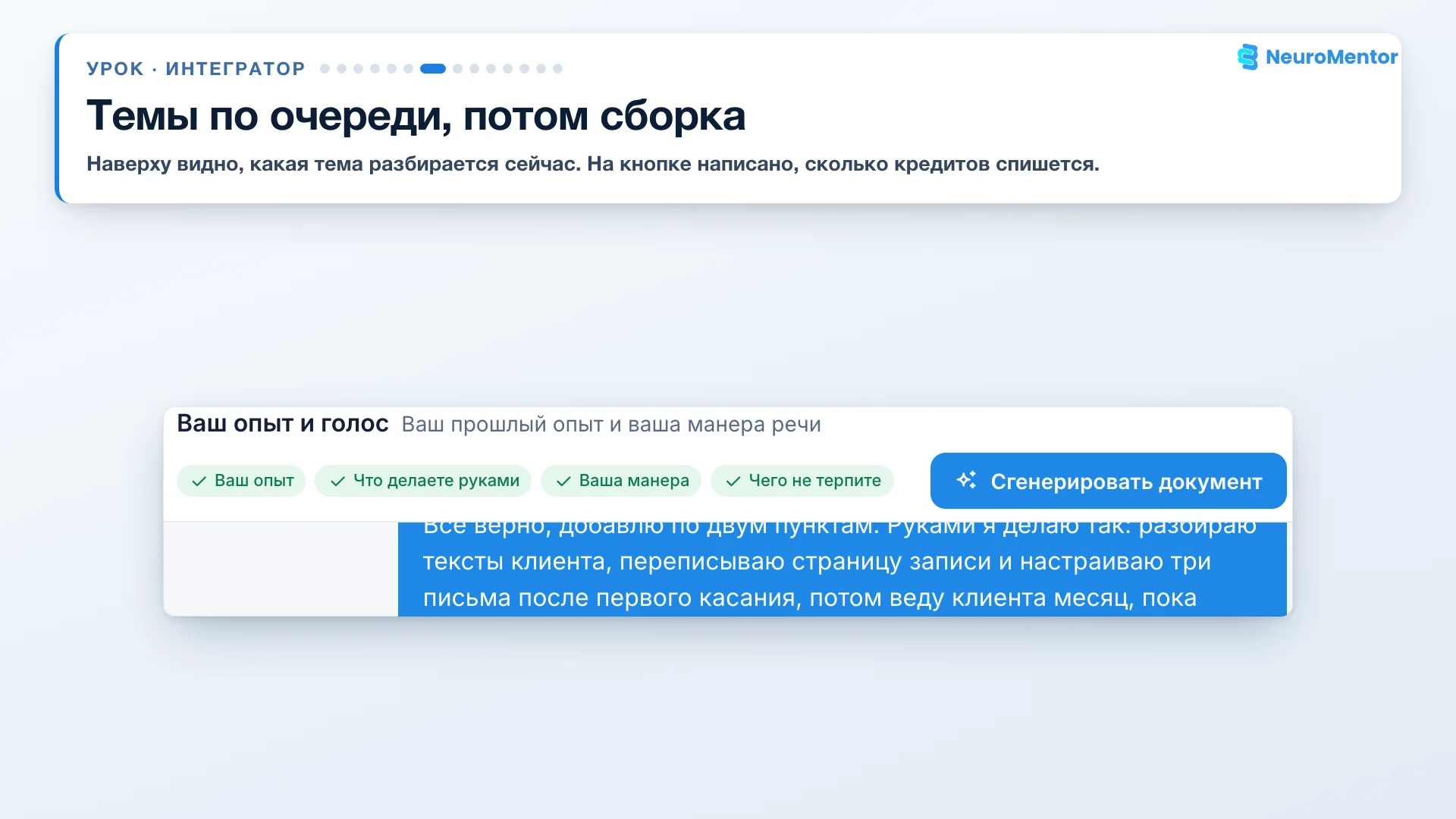Click the NeuroMentor brand name
Image resolution: width=1456 pixels, height=819 pixels.
(1332, 57)
